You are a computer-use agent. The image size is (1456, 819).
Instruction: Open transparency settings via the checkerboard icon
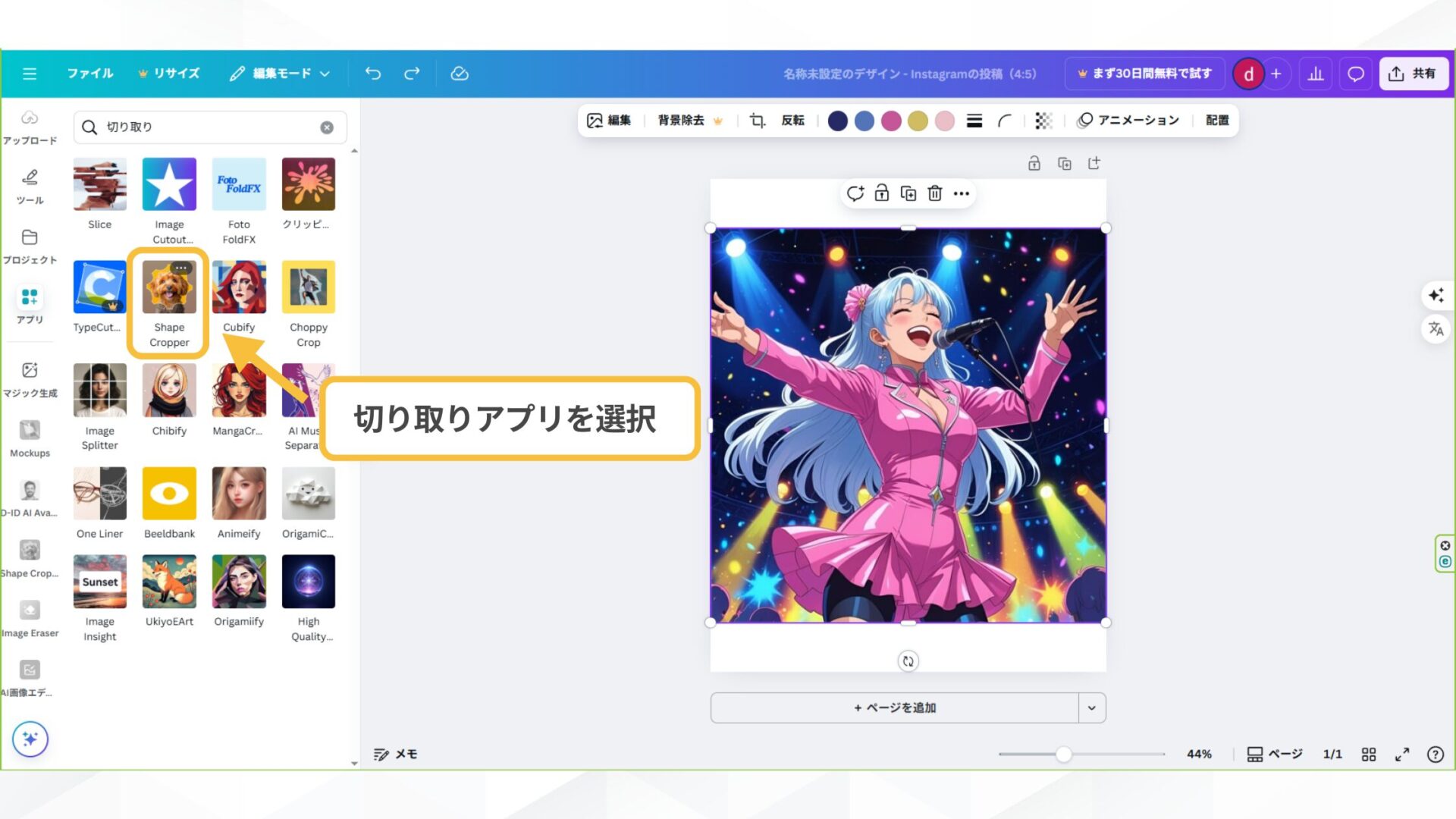point(1043,121)
